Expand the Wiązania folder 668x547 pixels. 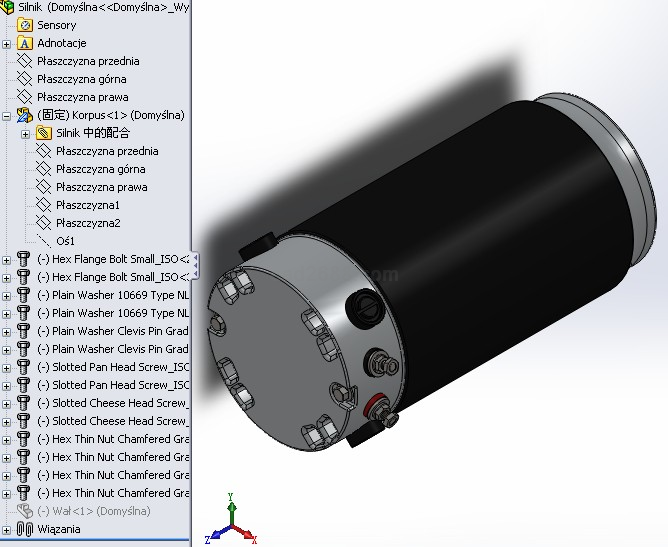pyautogui.click(x=7, y=529)
